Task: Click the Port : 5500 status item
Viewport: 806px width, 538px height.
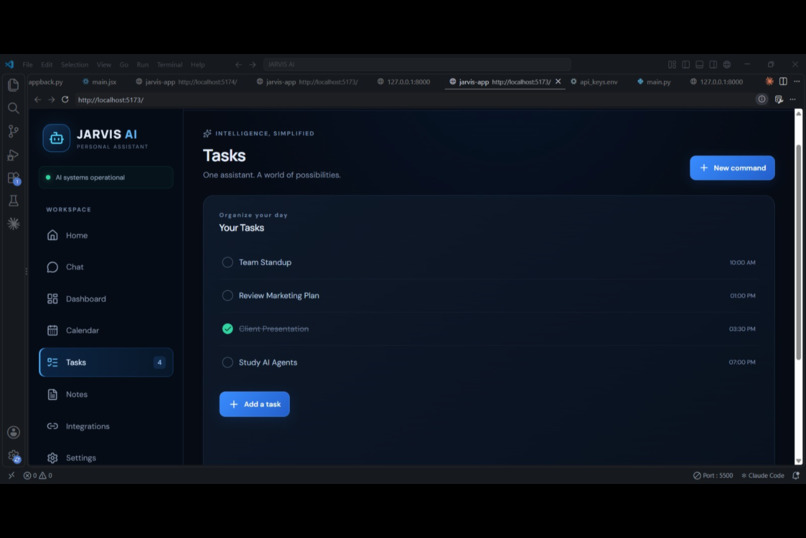Action: (712, 475)
